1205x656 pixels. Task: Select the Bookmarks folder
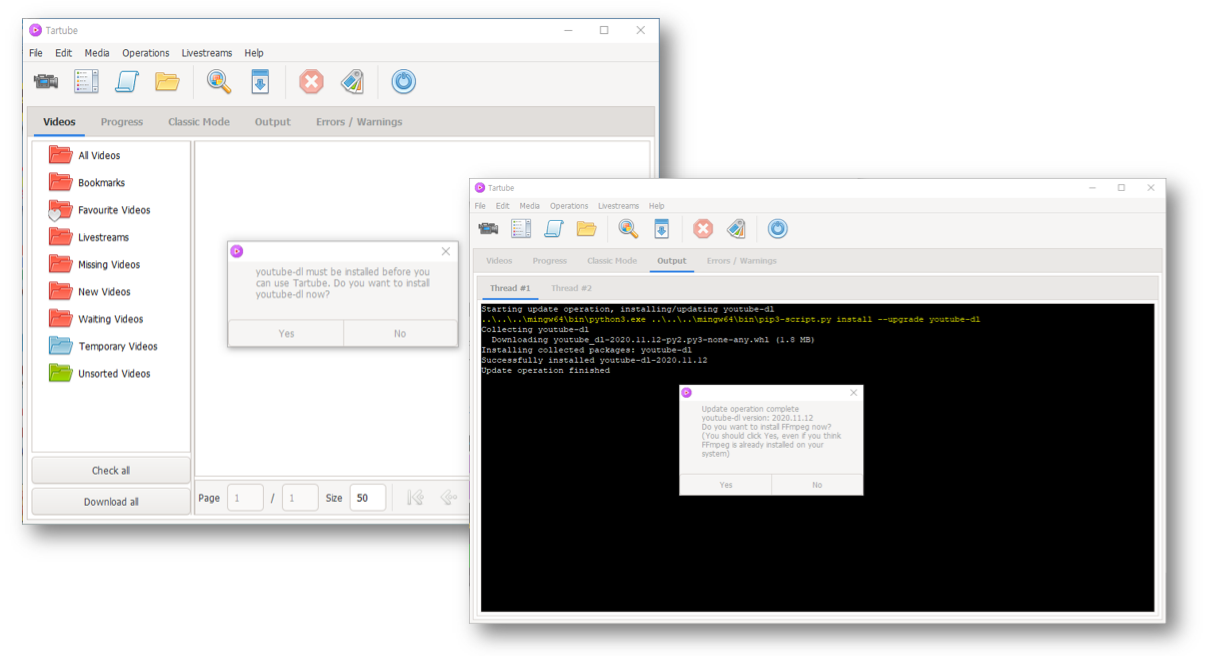click(101, 182)
